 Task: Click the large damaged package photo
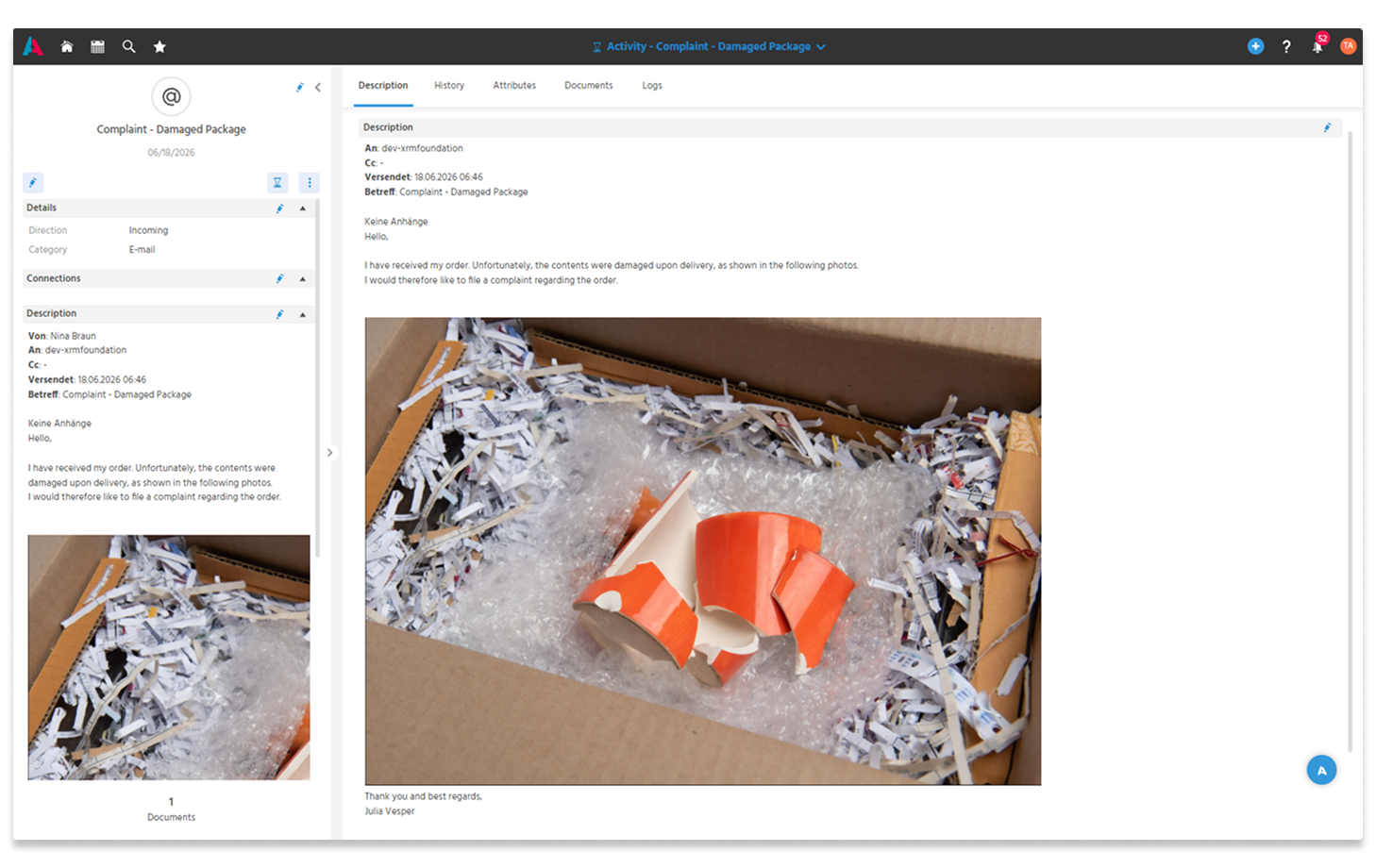click(x=703, y=551)
